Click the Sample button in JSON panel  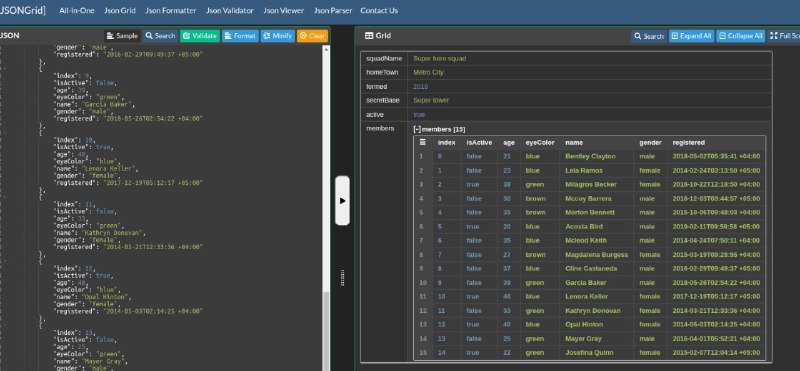[x=122, y=36]
